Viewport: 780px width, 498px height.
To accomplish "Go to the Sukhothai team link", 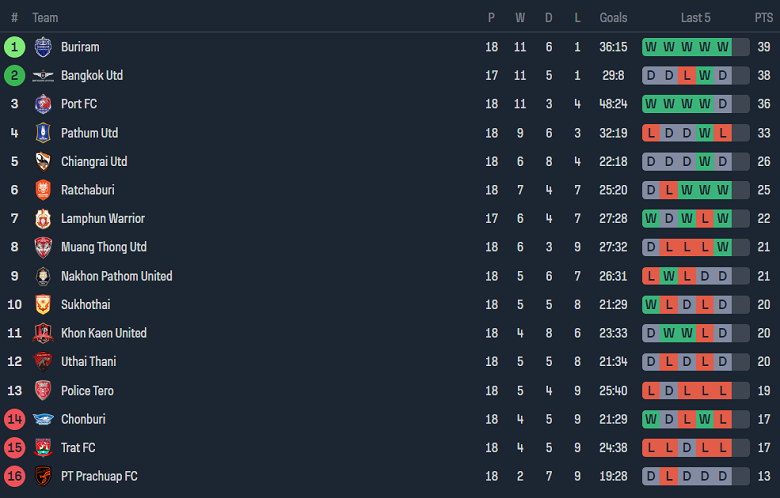I will (85, 305).
